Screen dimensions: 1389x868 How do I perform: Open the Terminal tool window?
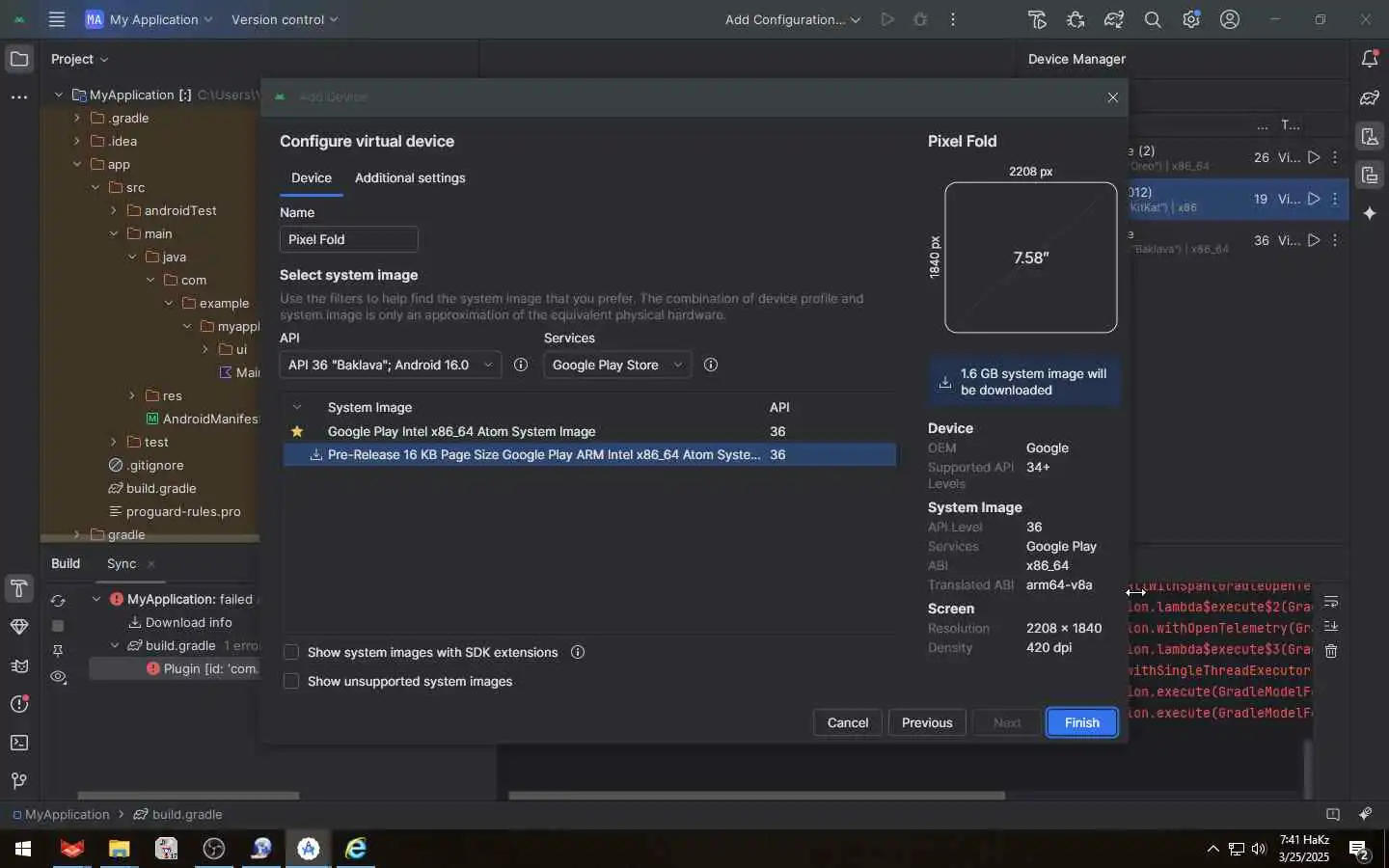pos(18,744)
